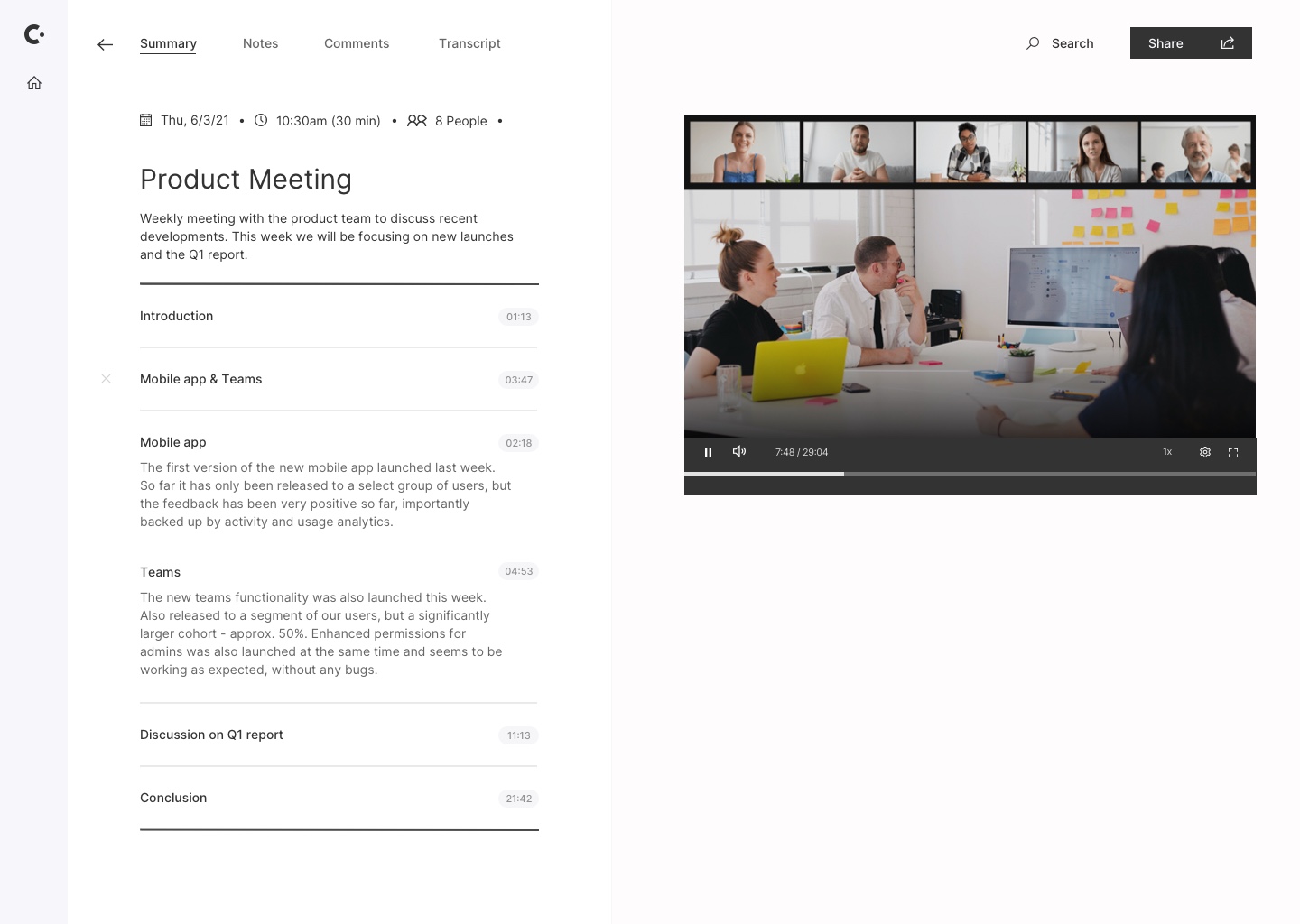Click the share export arrow icon
Viewport: 1300px width, 924px height.
[x=1228, y=43]
